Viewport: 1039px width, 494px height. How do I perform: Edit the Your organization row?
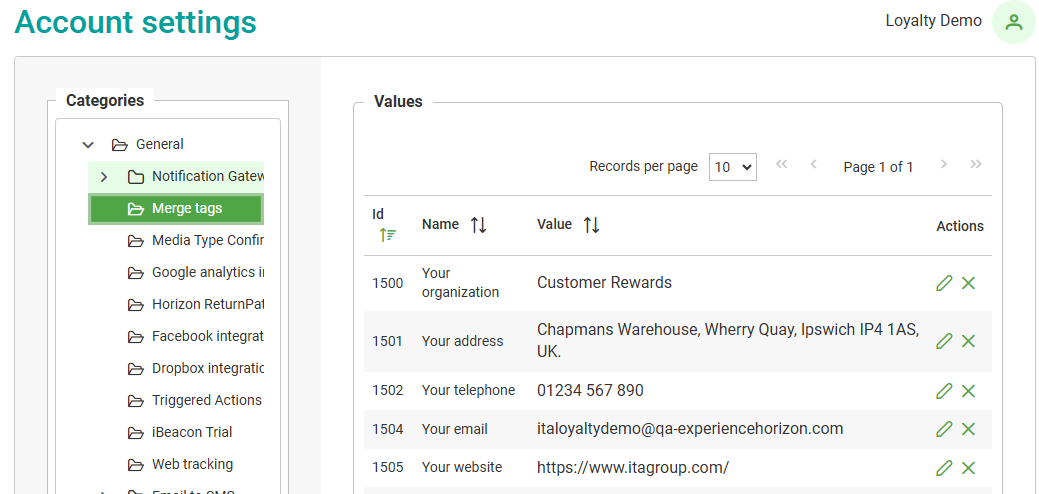(944, 283)
